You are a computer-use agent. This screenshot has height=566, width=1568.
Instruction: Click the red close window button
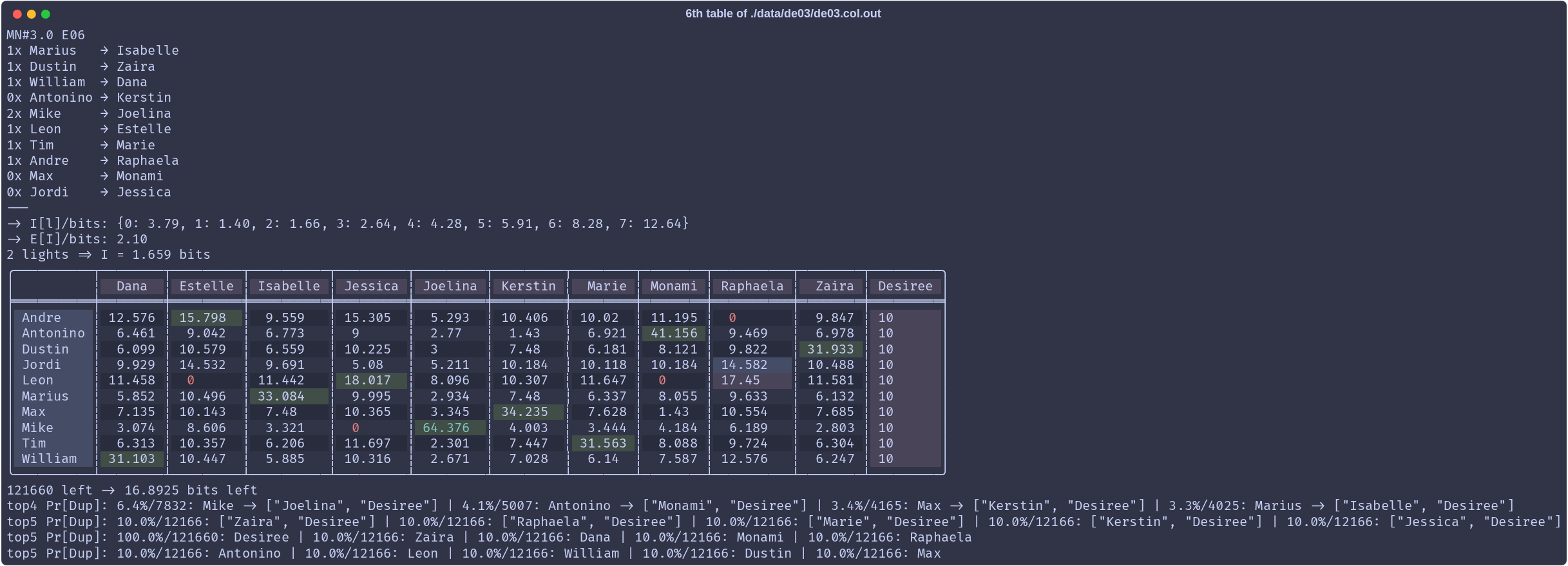click(17, 14)
